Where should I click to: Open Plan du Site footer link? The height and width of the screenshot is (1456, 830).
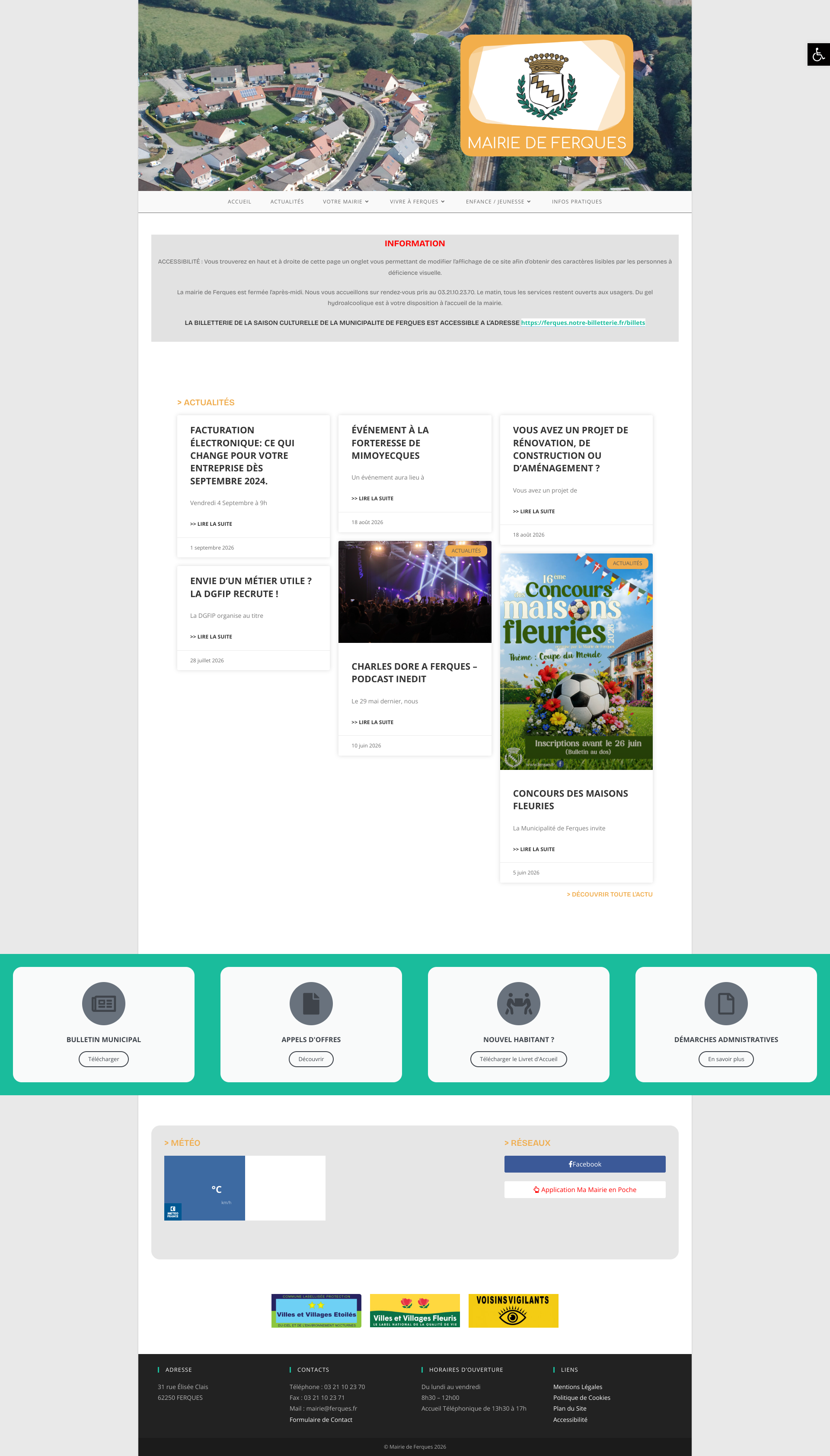[x=569, y=1409]
